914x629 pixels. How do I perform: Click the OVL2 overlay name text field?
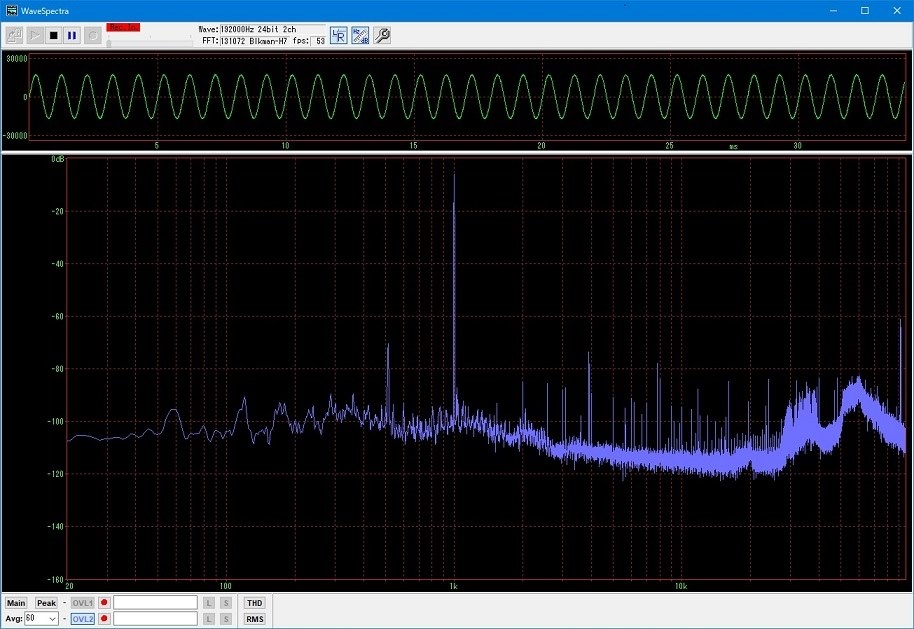pos(155,619)
